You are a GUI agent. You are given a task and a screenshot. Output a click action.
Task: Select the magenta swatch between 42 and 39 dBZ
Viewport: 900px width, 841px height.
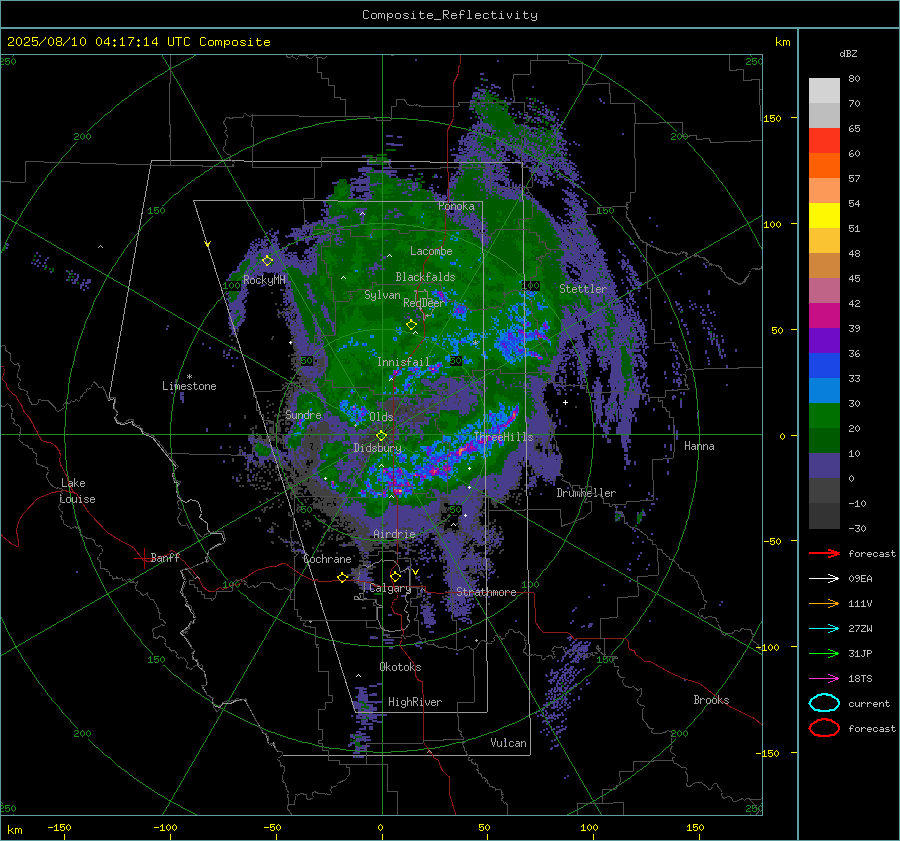824,316
